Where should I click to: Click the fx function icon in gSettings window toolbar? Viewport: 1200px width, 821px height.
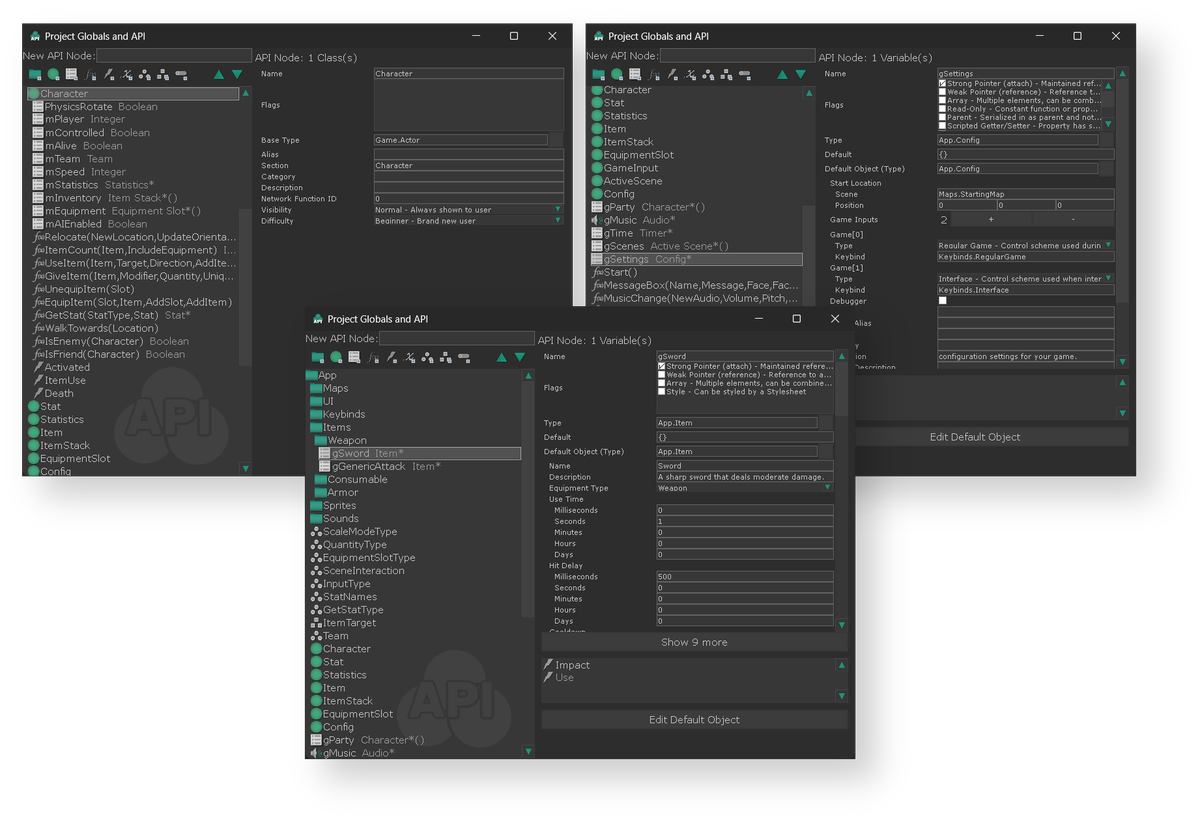653,75
